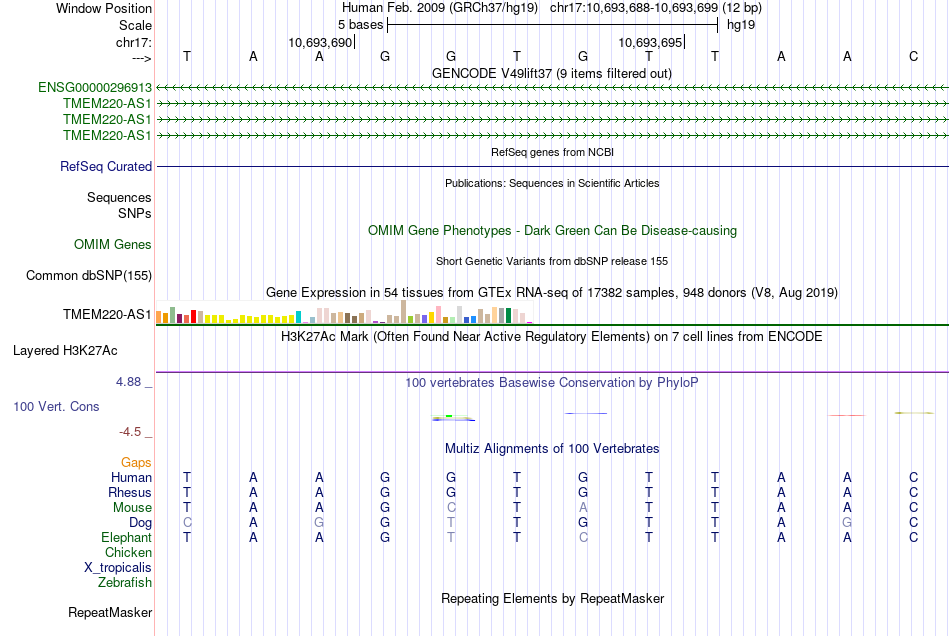950x636 pixels.
Task: Click the 10,693,690 coordinate marker
Action: (320, 42)
